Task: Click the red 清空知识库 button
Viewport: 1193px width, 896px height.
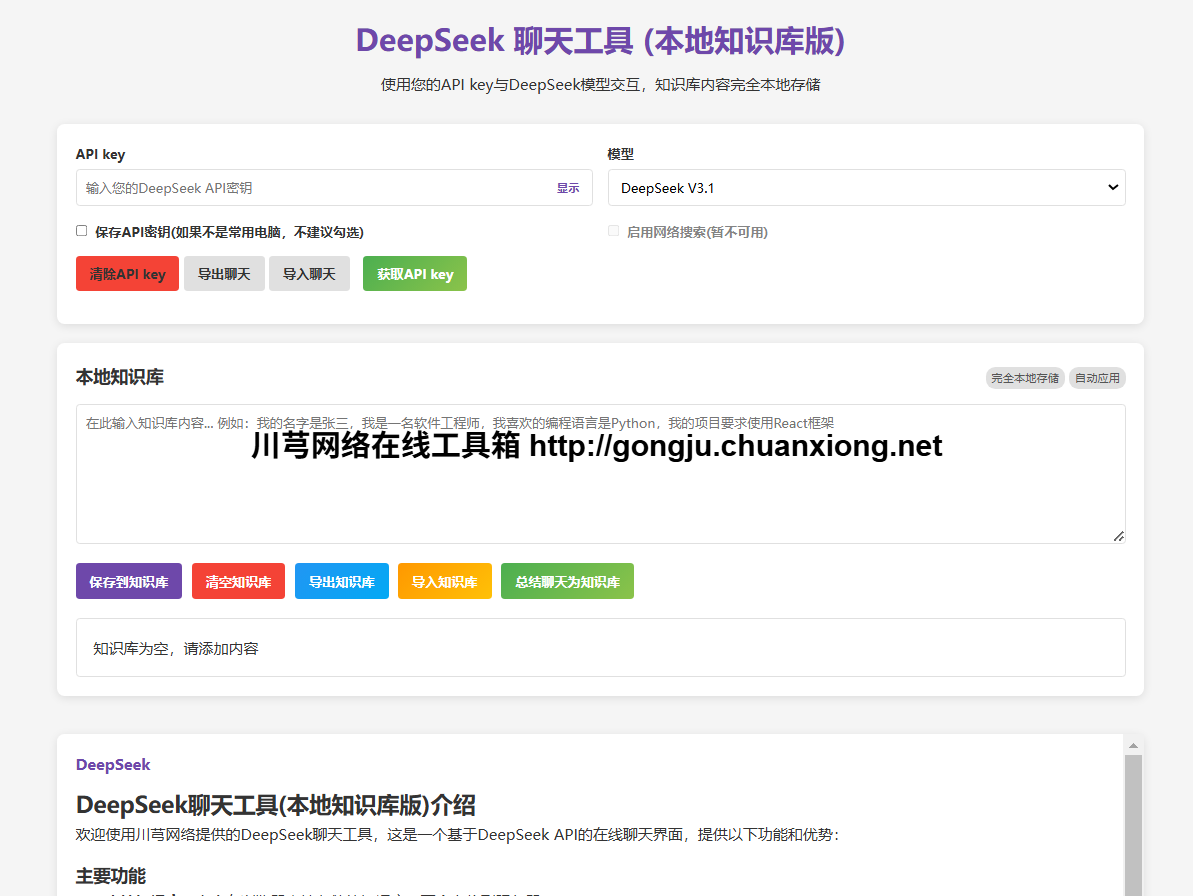Action: point(238,581)
